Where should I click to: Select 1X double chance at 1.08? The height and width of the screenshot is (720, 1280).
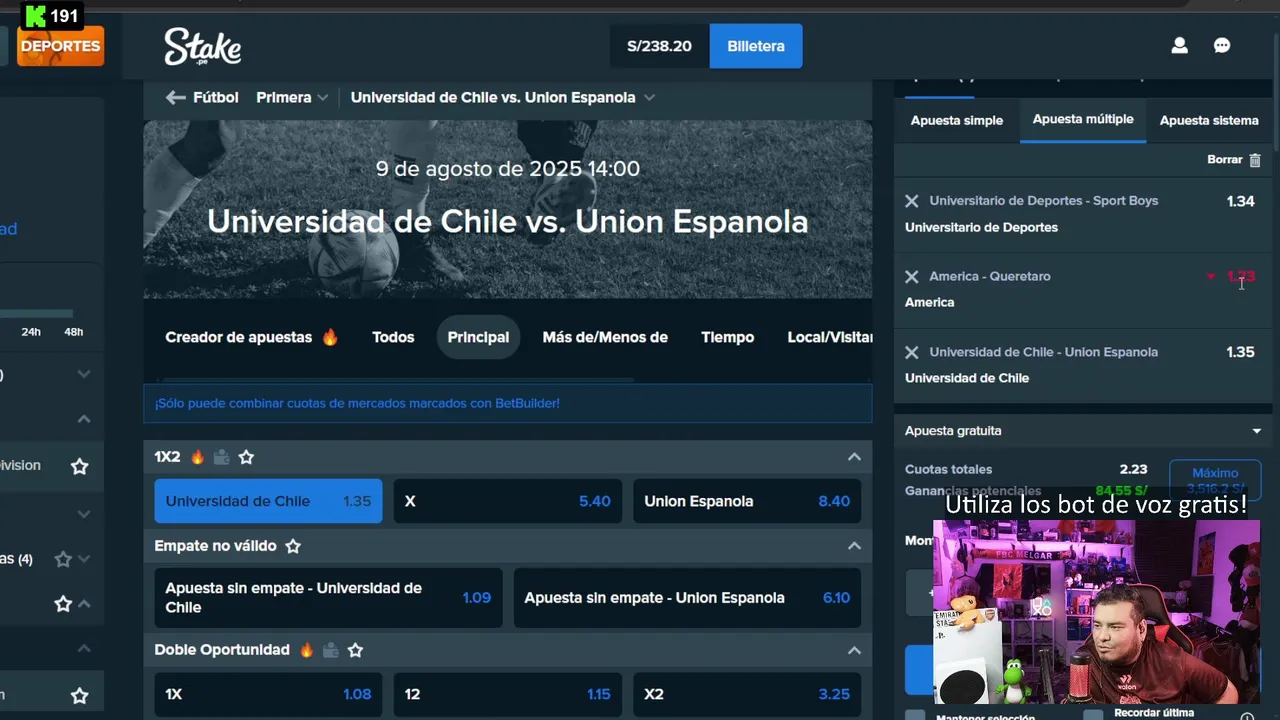coord(268,694)
